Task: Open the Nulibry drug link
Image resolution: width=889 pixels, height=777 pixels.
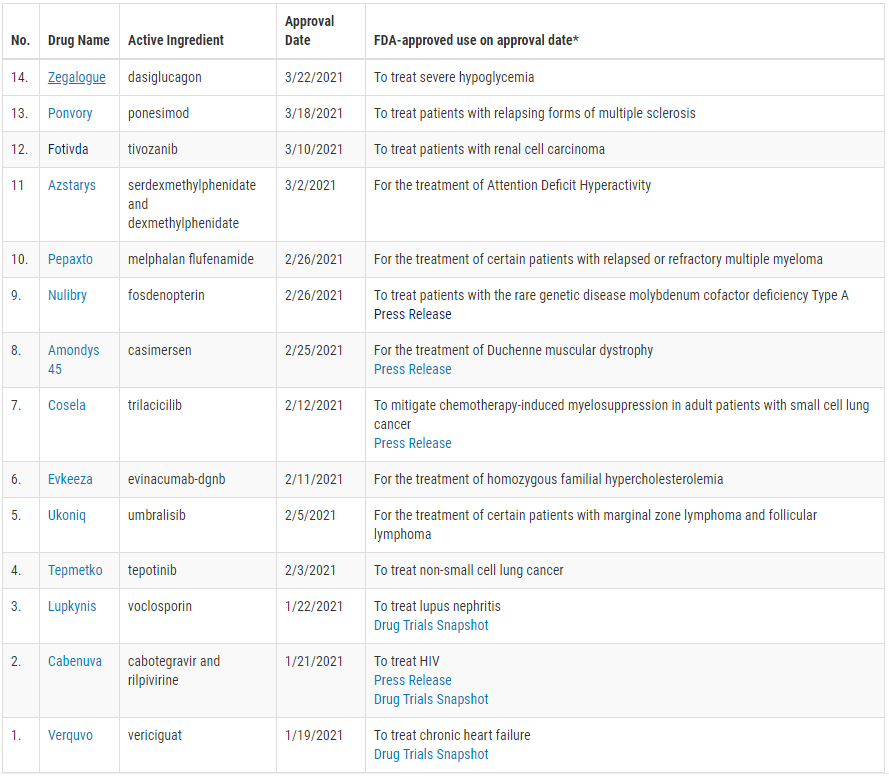Action: 67,295
